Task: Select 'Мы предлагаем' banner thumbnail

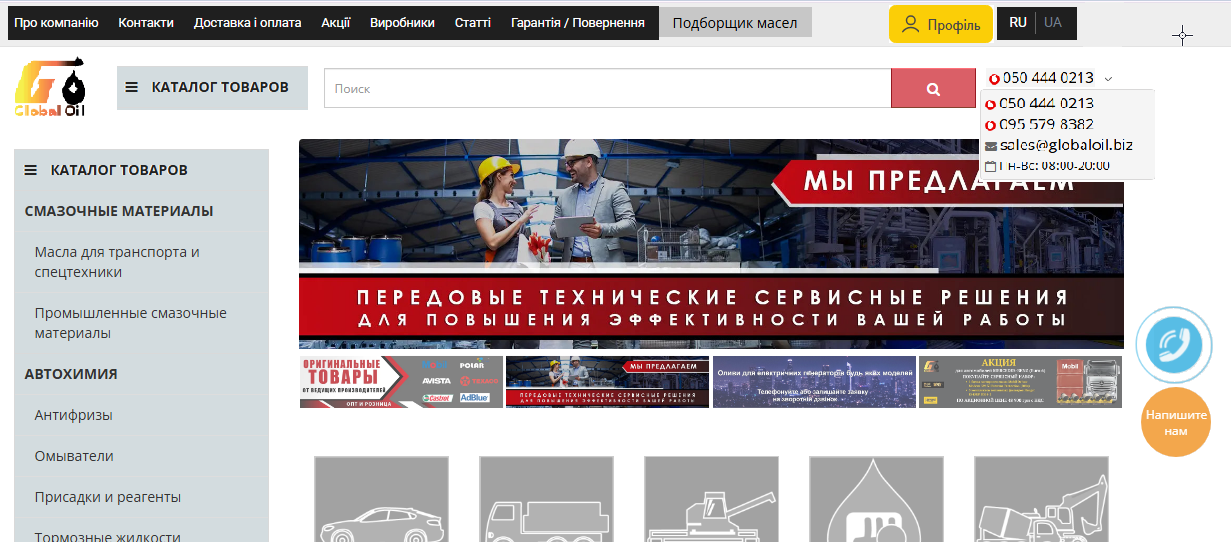Action: 607,382
